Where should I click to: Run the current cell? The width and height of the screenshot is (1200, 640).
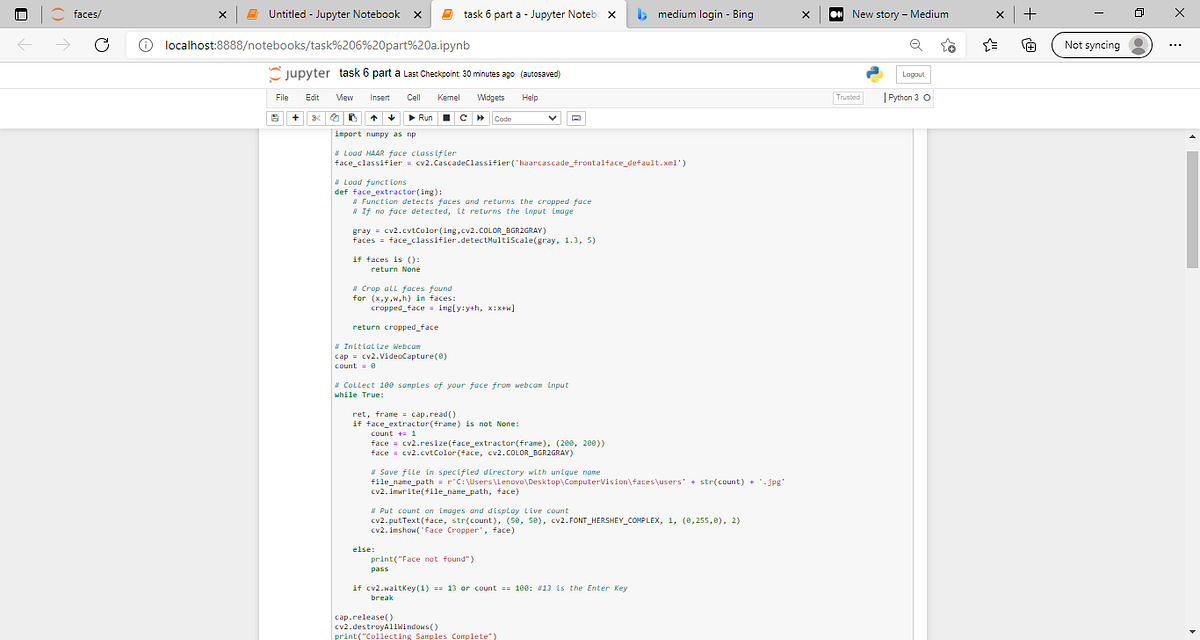(x=419, y=118)
